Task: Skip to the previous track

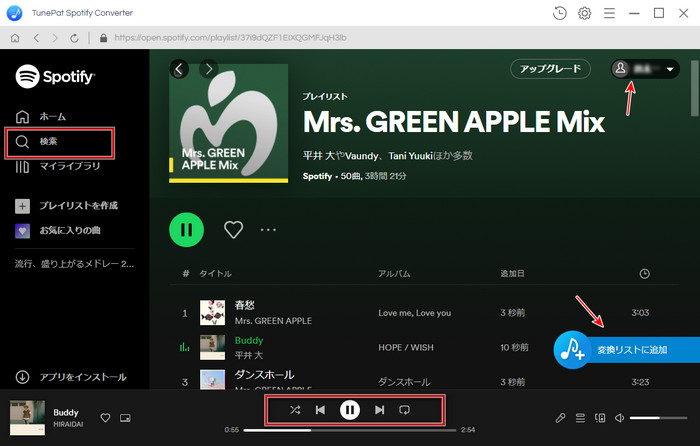Action: 321,410
